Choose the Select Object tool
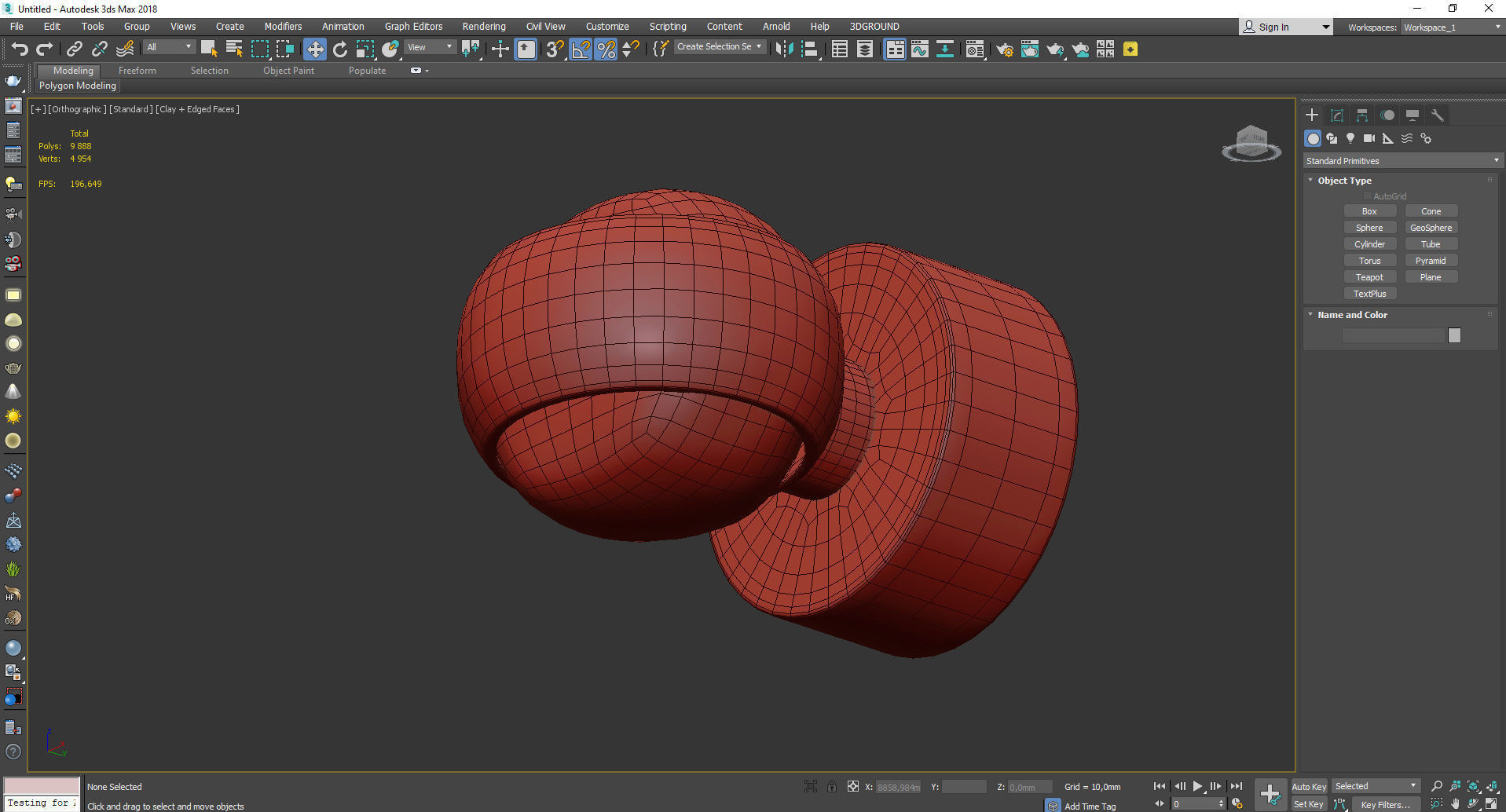The width and height of the screenshot is (1506, 812). click(x=209, y=49)
